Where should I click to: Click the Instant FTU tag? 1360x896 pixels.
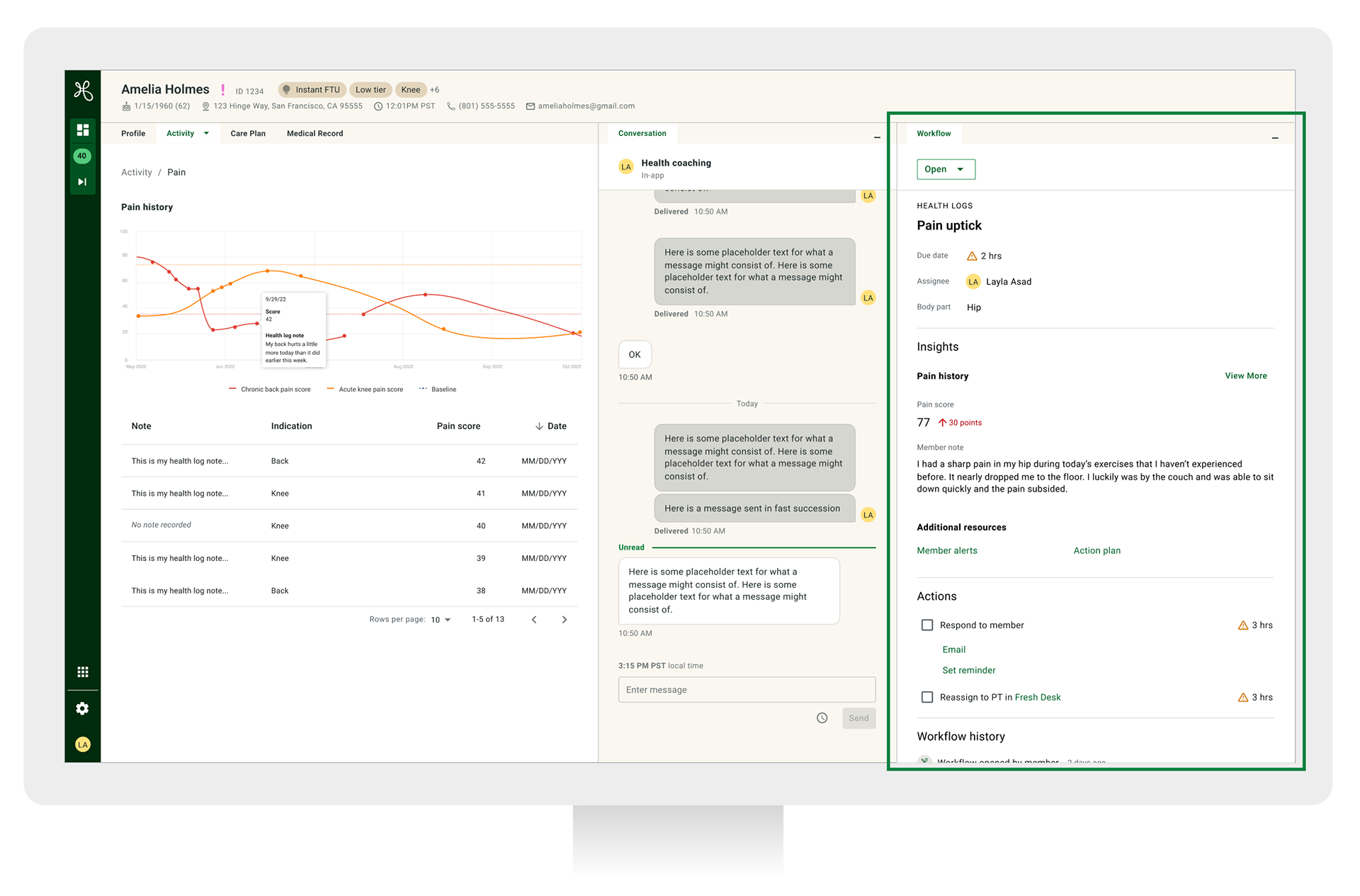click(311, 90)
